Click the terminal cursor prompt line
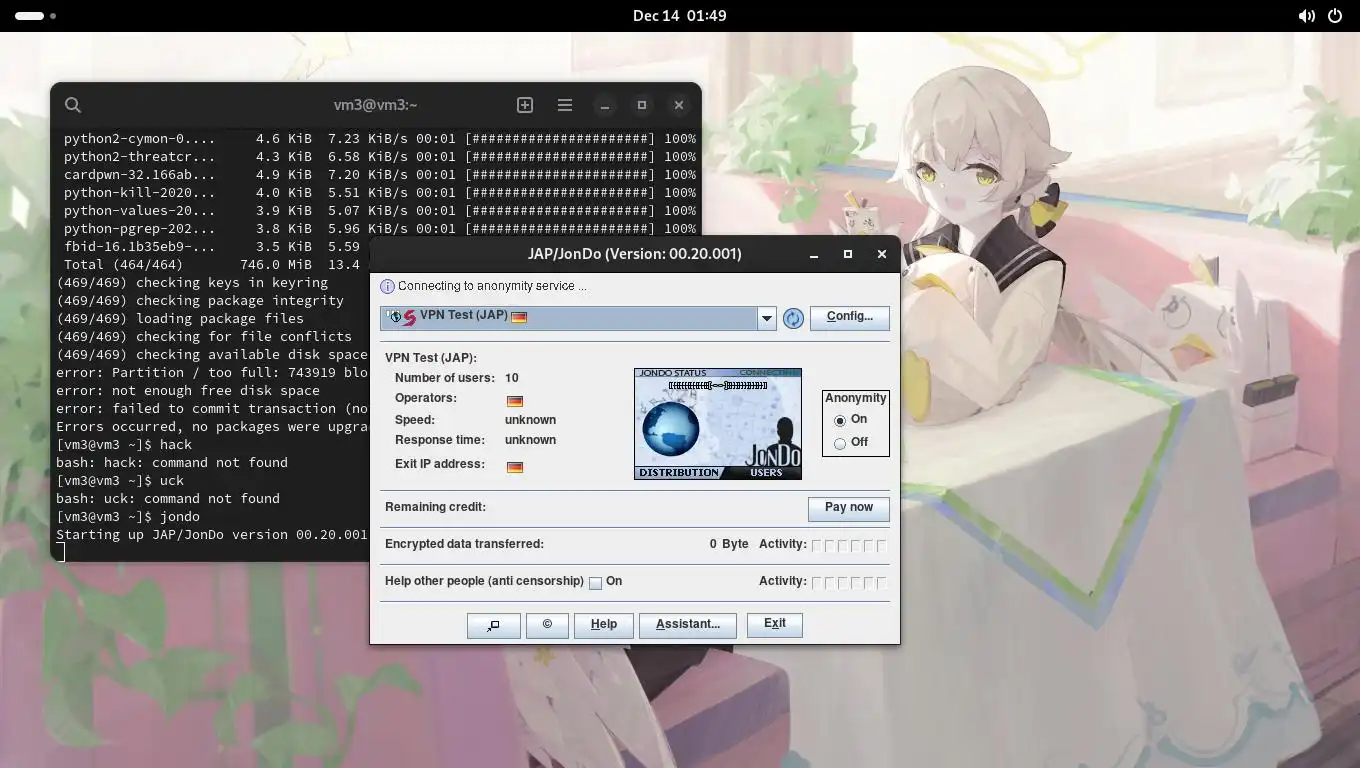Image resolution: width=1360 pixels, height=768 pixels. (x=61, y=552)
